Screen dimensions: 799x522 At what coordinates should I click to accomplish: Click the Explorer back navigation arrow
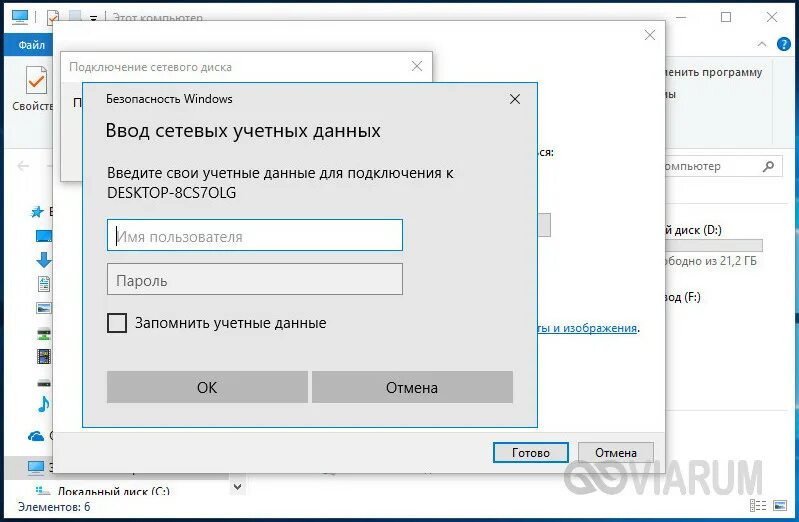click(x=23, y=166)
